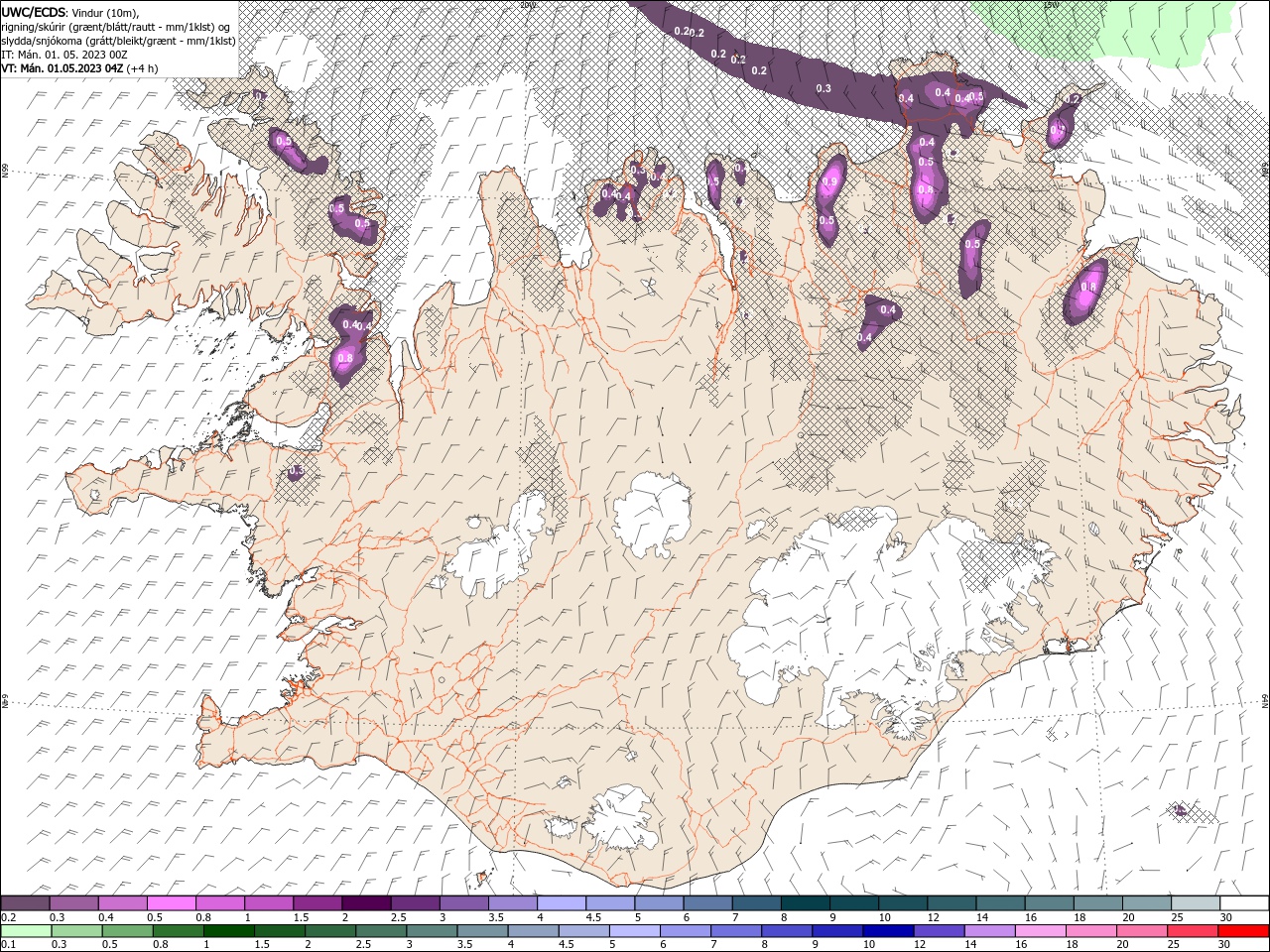Select the darkest green 1 swatch in lower legend row
The height and width of the screenshot is (952, 1270).
click(x=229, y=931)
